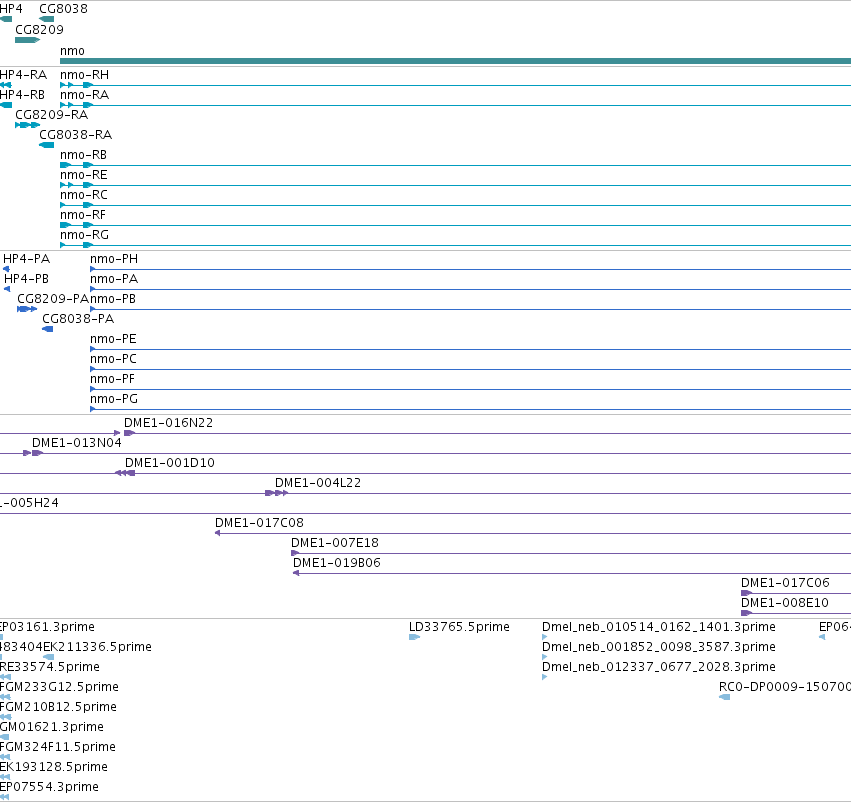Open the HP4-RB transcript label
The height and width of the screenshot is (802, 851).
pyautogui.click(x=22, y=95)
